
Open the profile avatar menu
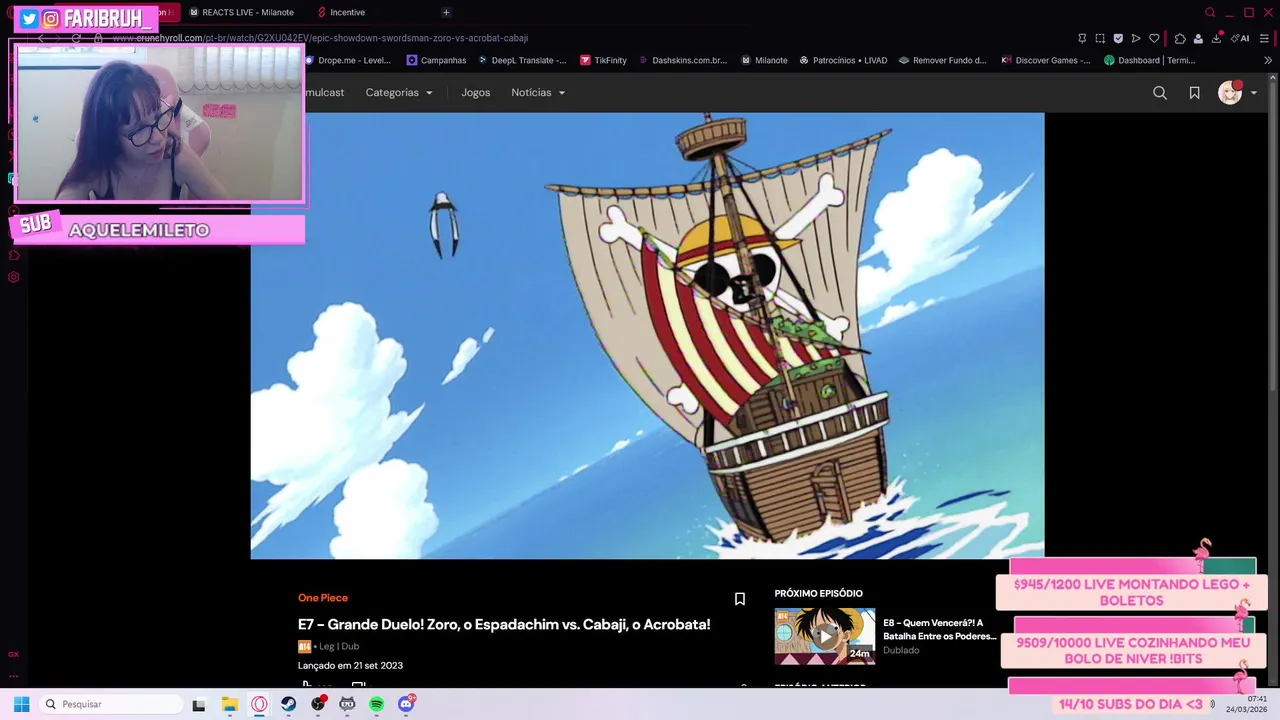[1230, 93]
